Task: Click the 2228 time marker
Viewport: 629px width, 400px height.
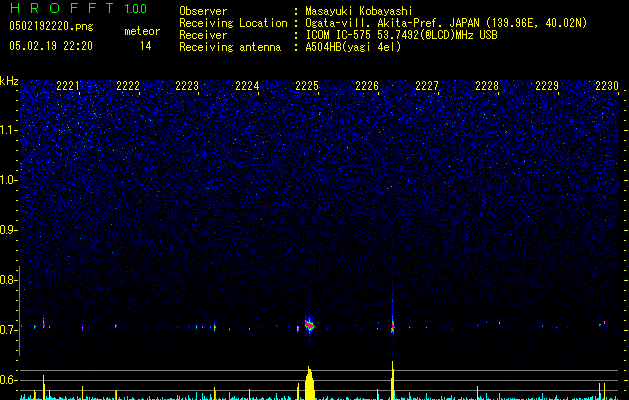Action: 487,86
